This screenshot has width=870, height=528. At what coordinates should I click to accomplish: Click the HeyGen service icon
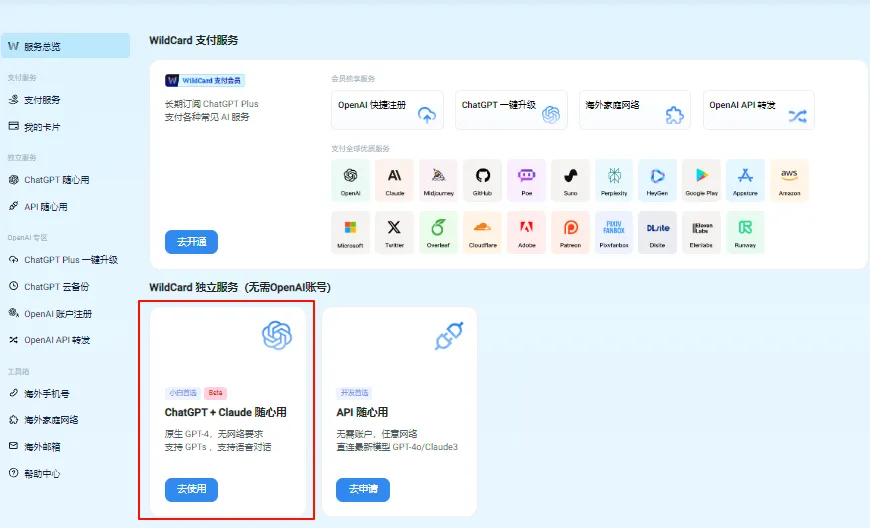[x=657, y=180]
